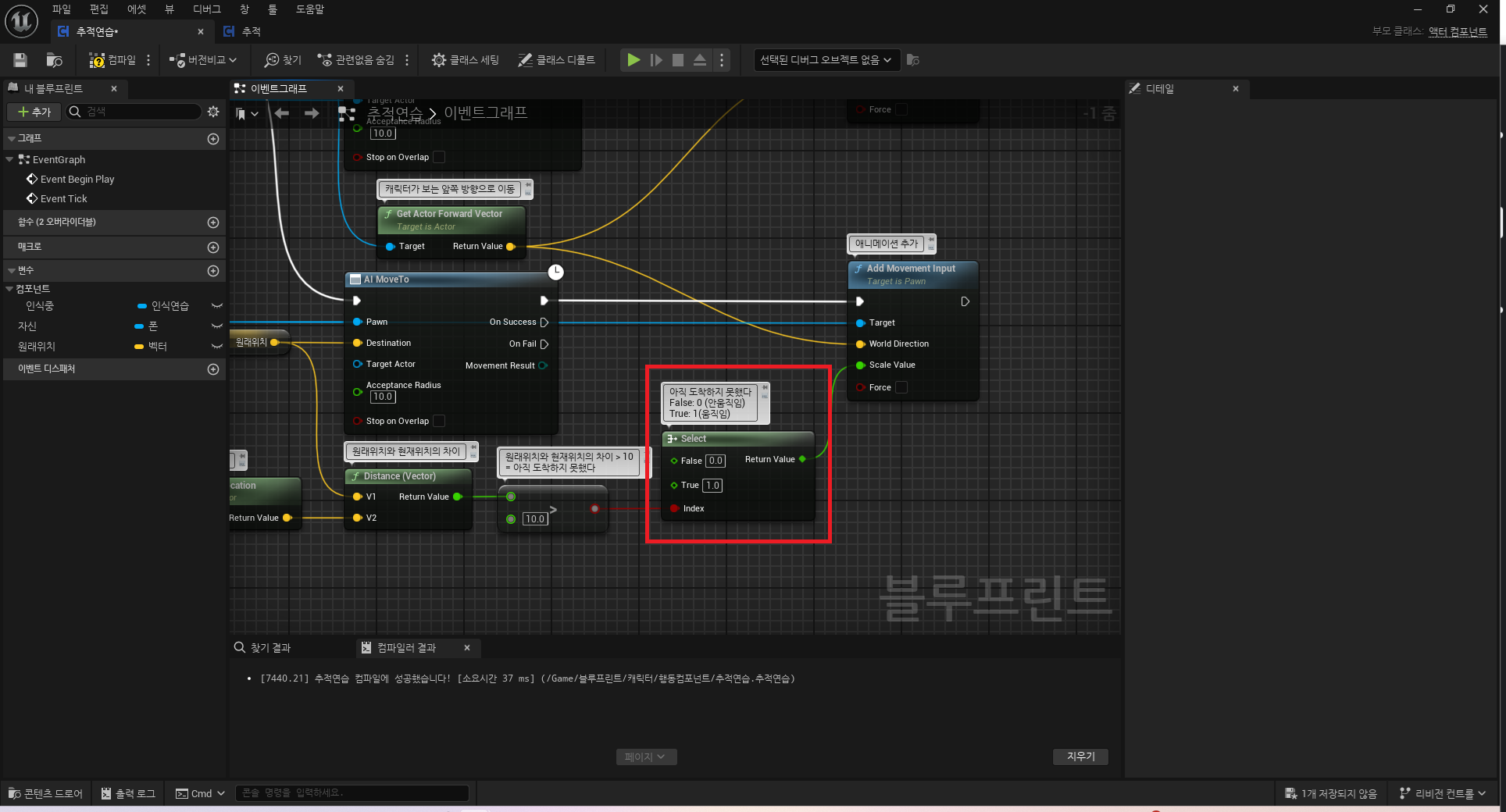Close the 추적연습 asset tab
1506x812 pixels.
click(201, 32)
